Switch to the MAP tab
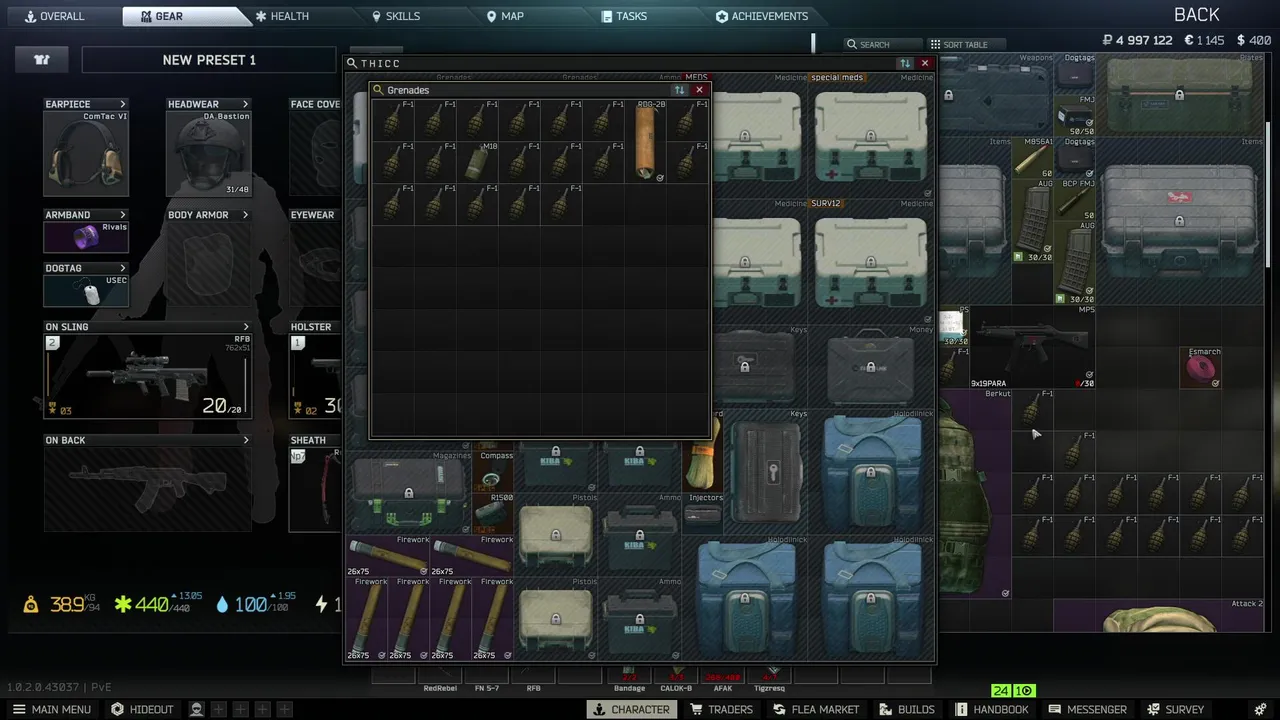 (x=505, y=16)
